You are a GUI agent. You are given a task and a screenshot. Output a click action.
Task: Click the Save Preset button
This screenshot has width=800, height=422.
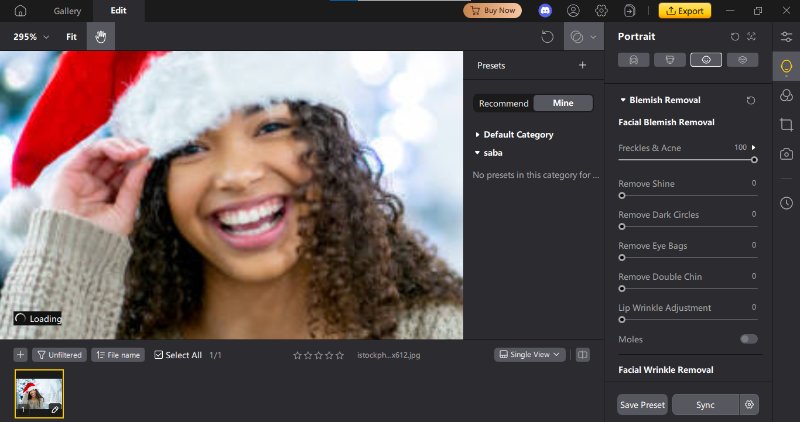[x=642, y=405]
